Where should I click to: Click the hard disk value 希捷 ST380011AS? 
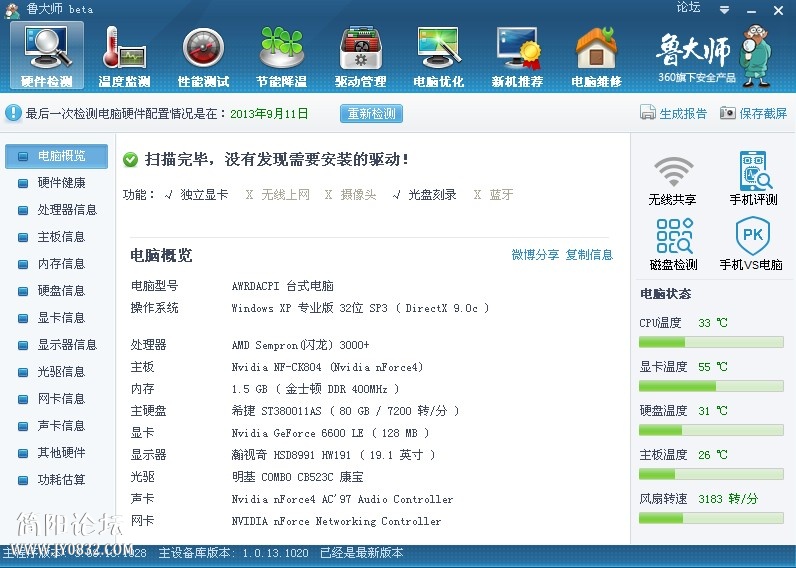pyautogui.click(x=345, y=411)
